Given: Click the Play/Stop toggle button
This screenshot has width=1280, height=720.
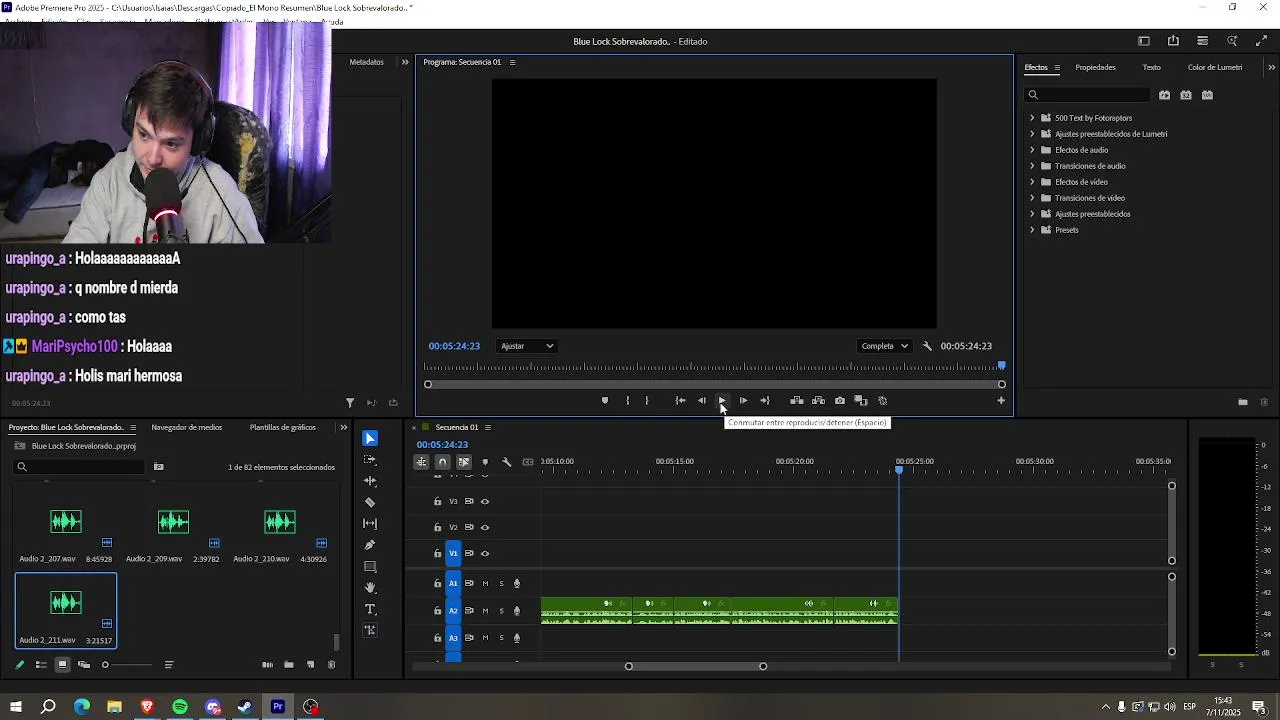Looking at the screenshot, I should (722, 400).
